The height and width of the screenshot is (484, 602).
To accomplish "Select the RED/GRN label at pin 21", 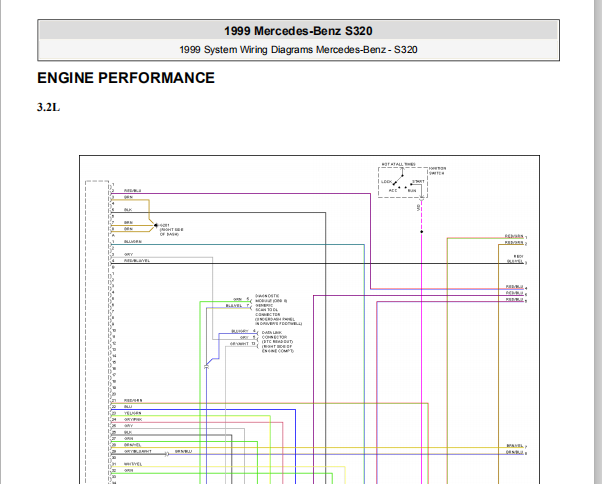I will coord(133,401).
